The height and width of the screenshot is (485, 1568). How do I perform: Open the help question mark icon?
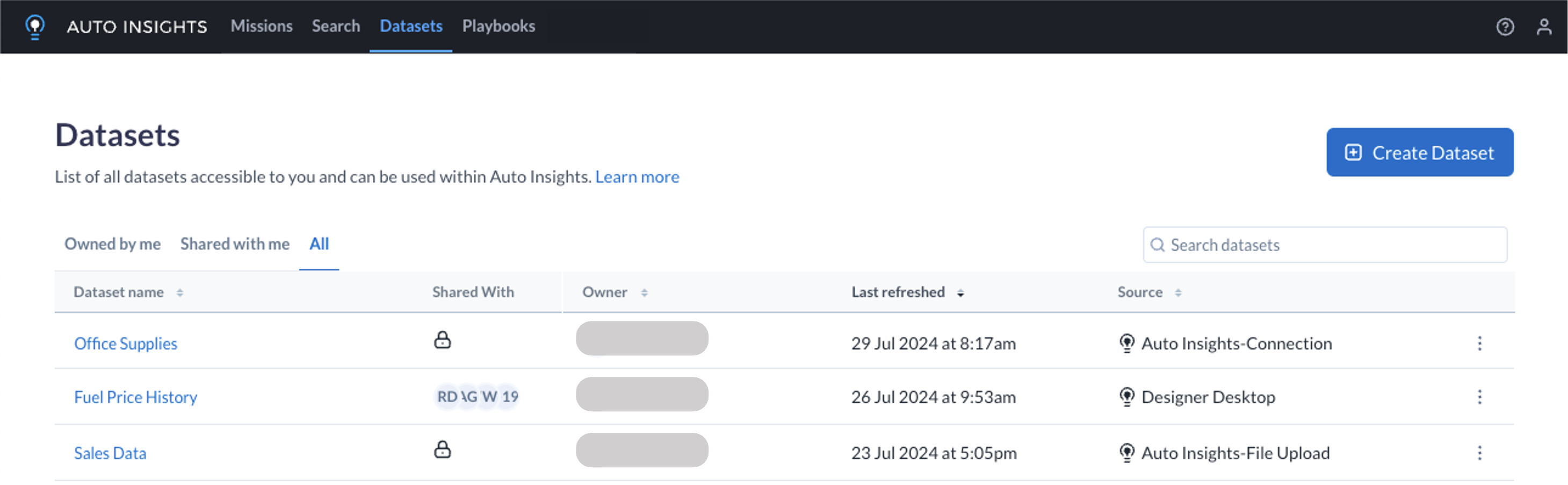(1505, 27)
